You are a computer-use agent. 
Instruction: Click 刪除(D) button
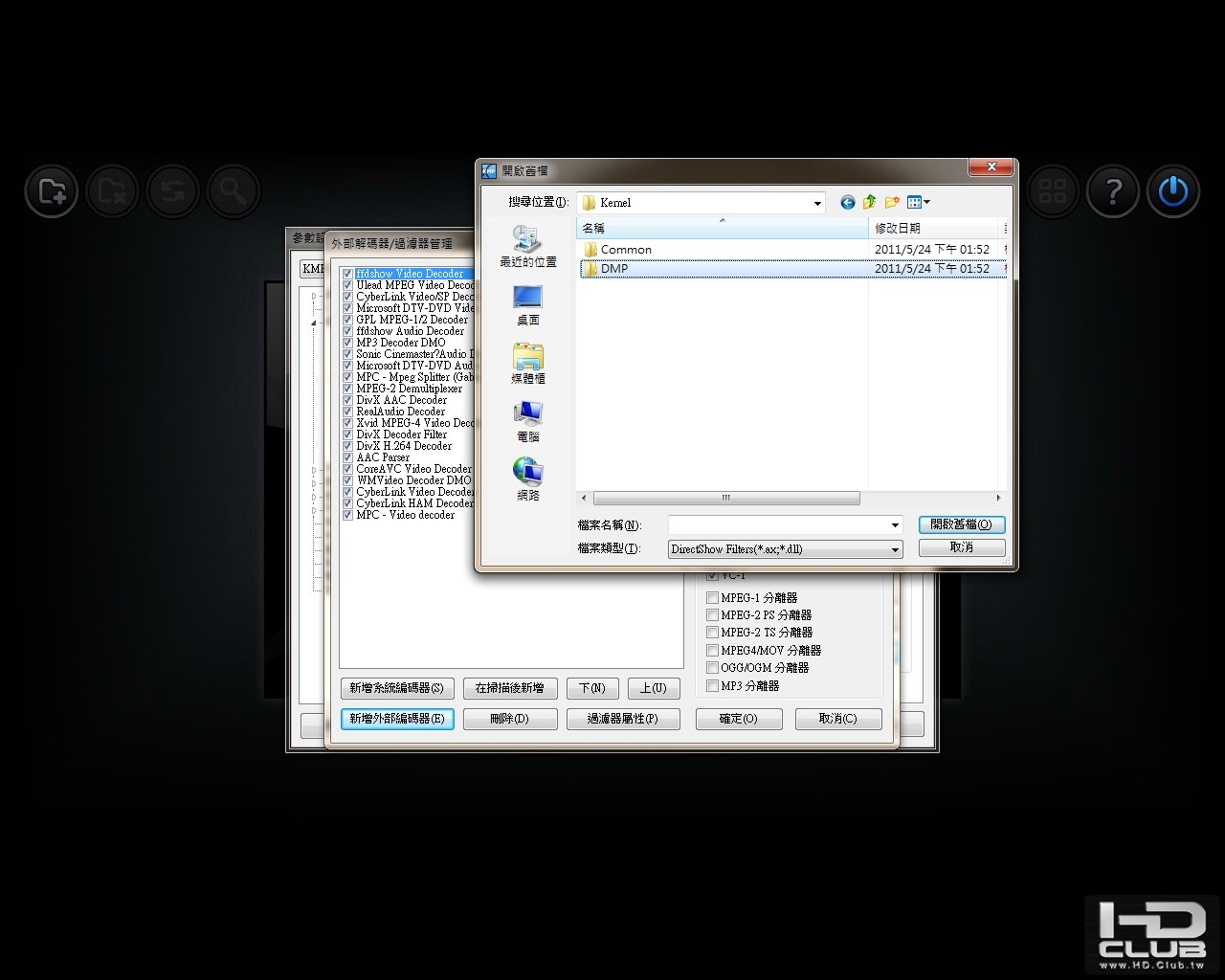pos(509,719)
